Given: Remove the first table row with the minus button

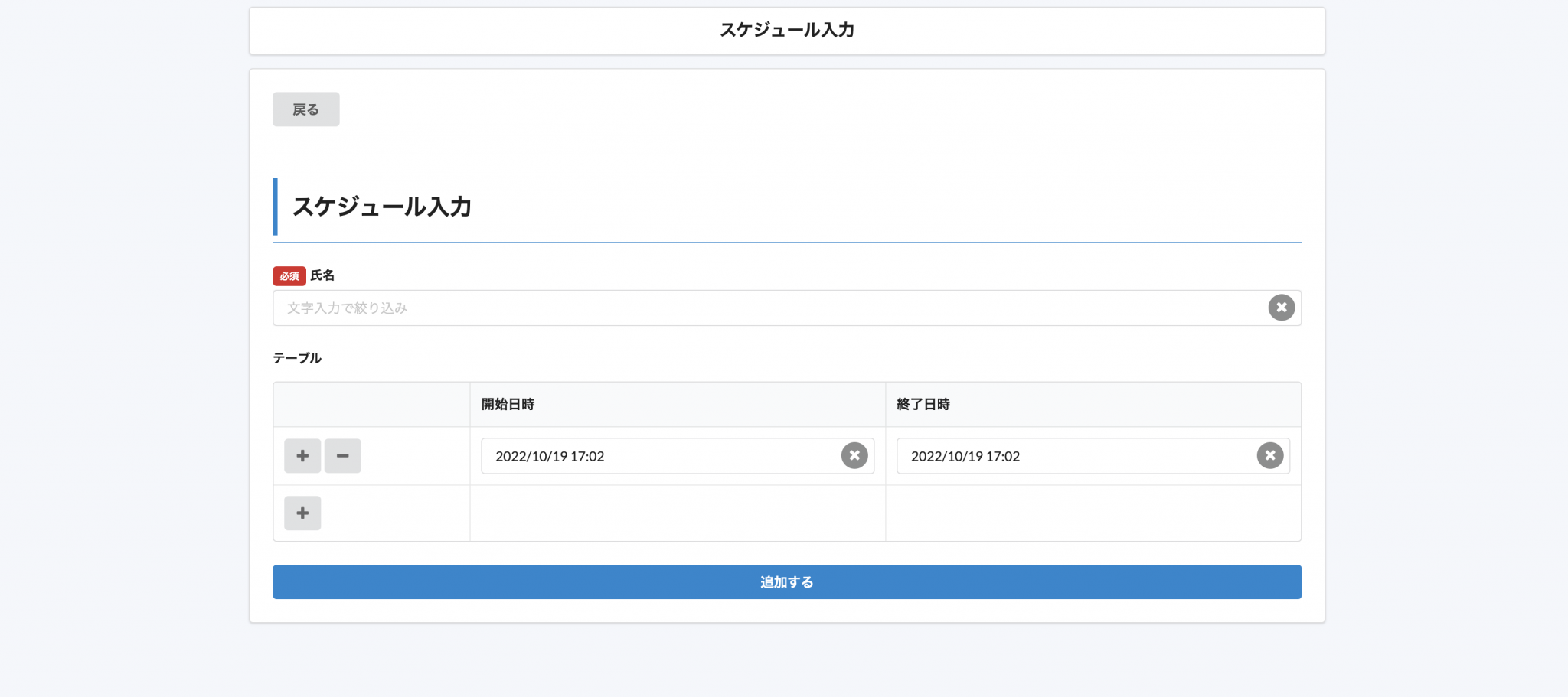Looking at the screenshot, I should pos(342,456).
